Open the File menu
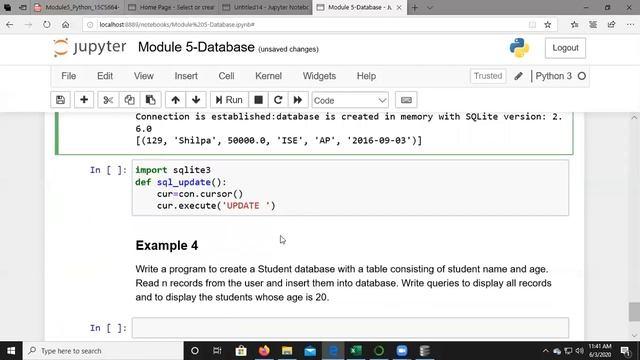Viewport: 640px width, 360px height. point(69,76)
